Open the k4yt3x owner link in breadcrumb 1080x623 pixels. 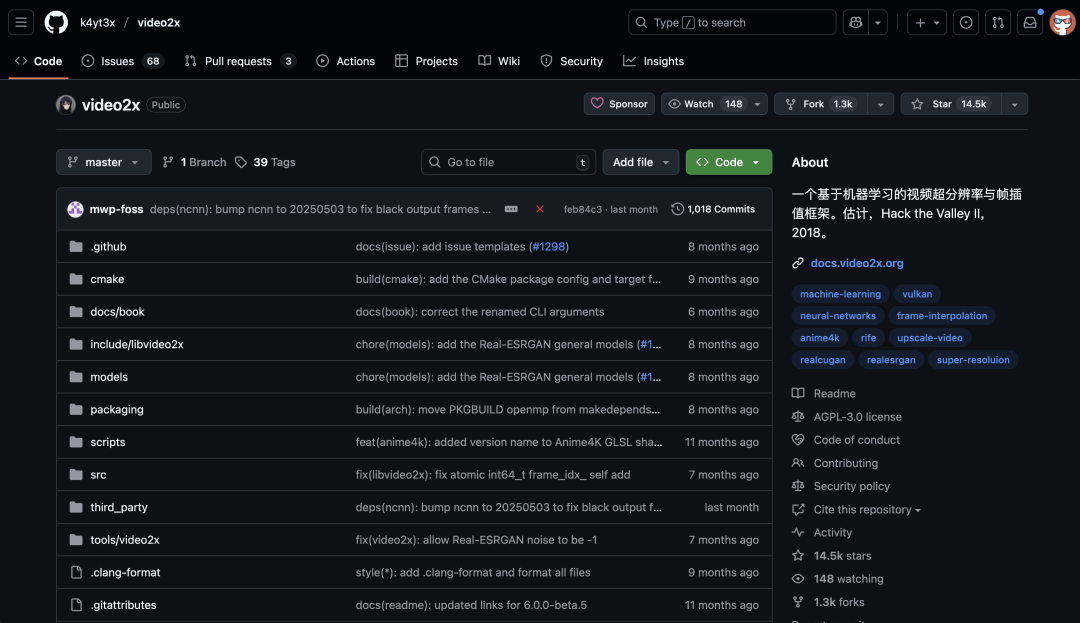coord(98,23)
